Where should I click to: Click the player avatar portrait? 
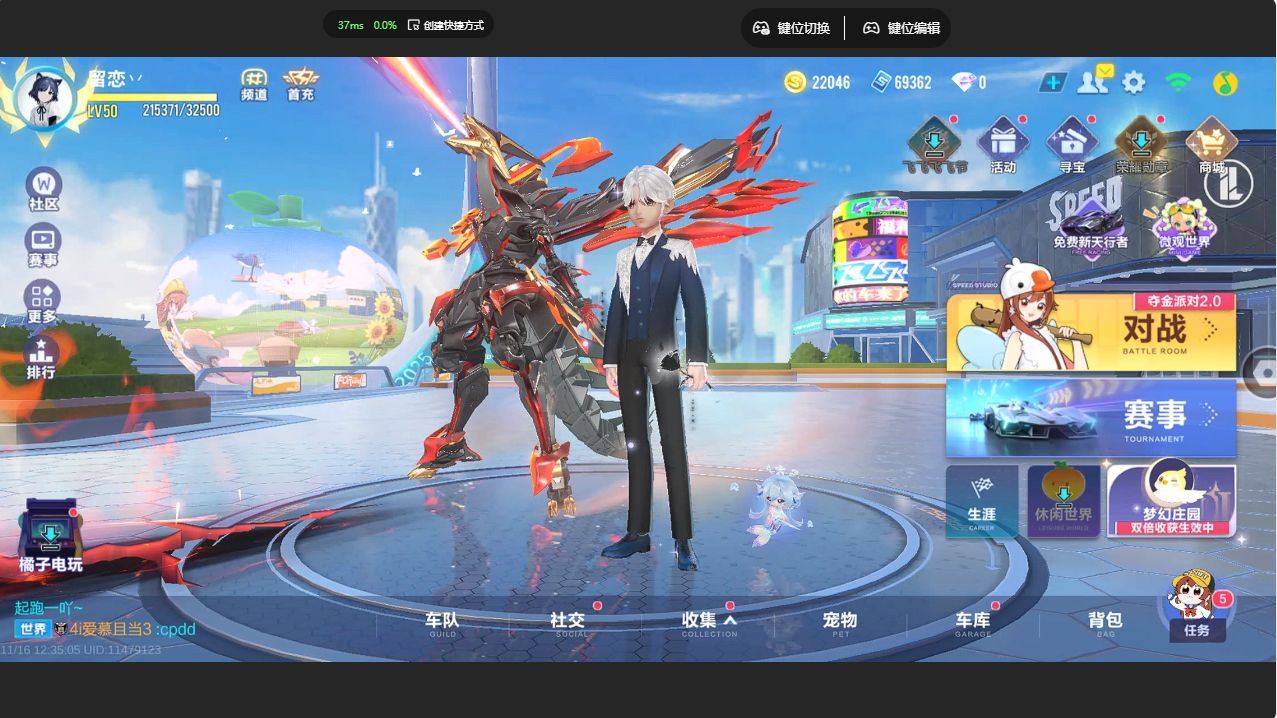pos(44,99)
